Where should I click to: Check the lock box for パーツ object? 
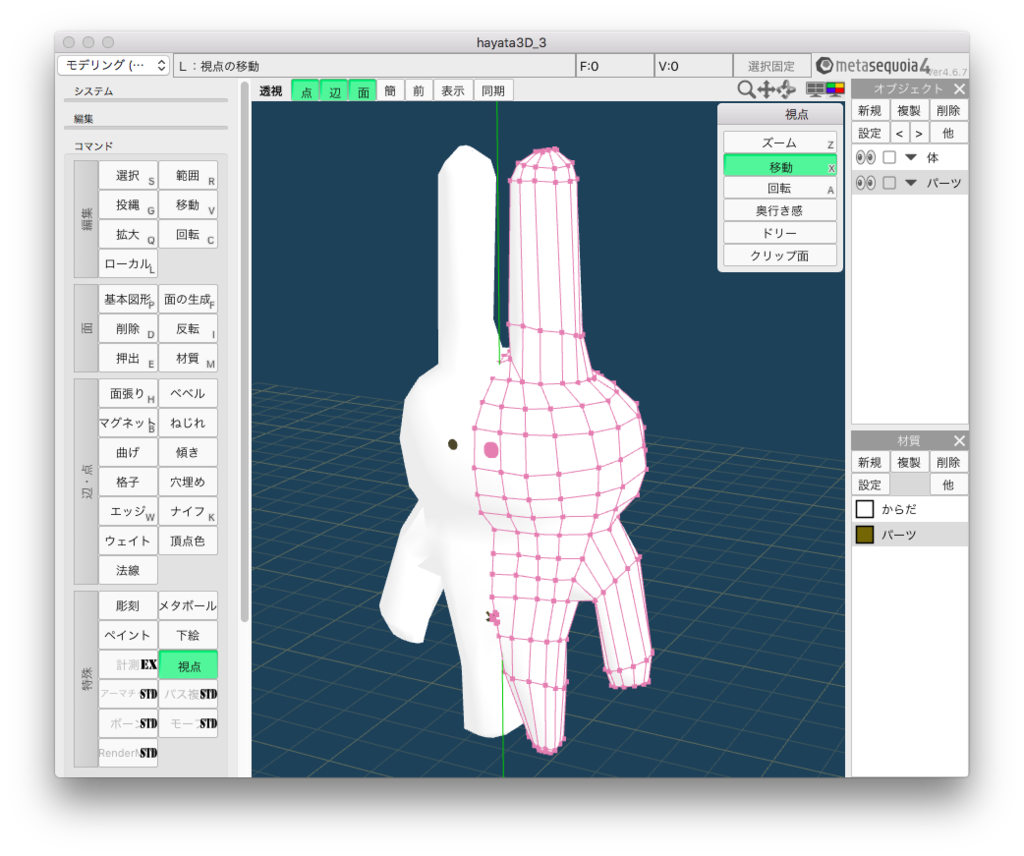click(x=889, y=183)
